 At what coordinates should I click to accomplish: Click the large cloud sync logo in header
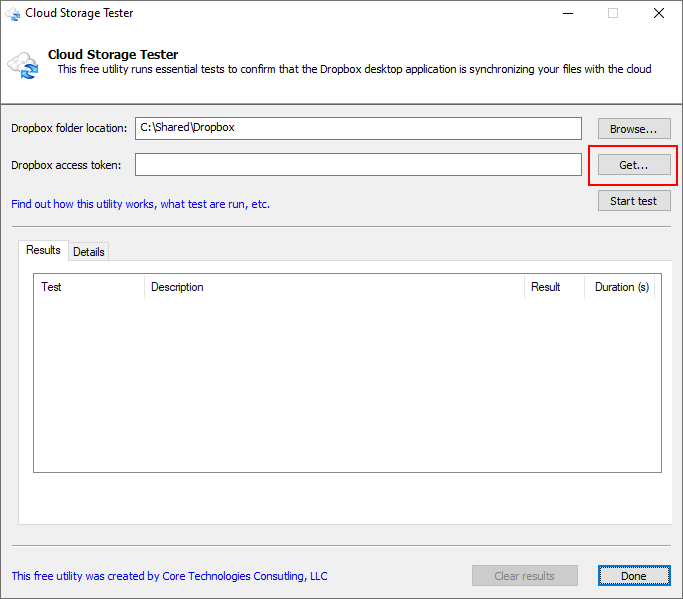[23, 65]
